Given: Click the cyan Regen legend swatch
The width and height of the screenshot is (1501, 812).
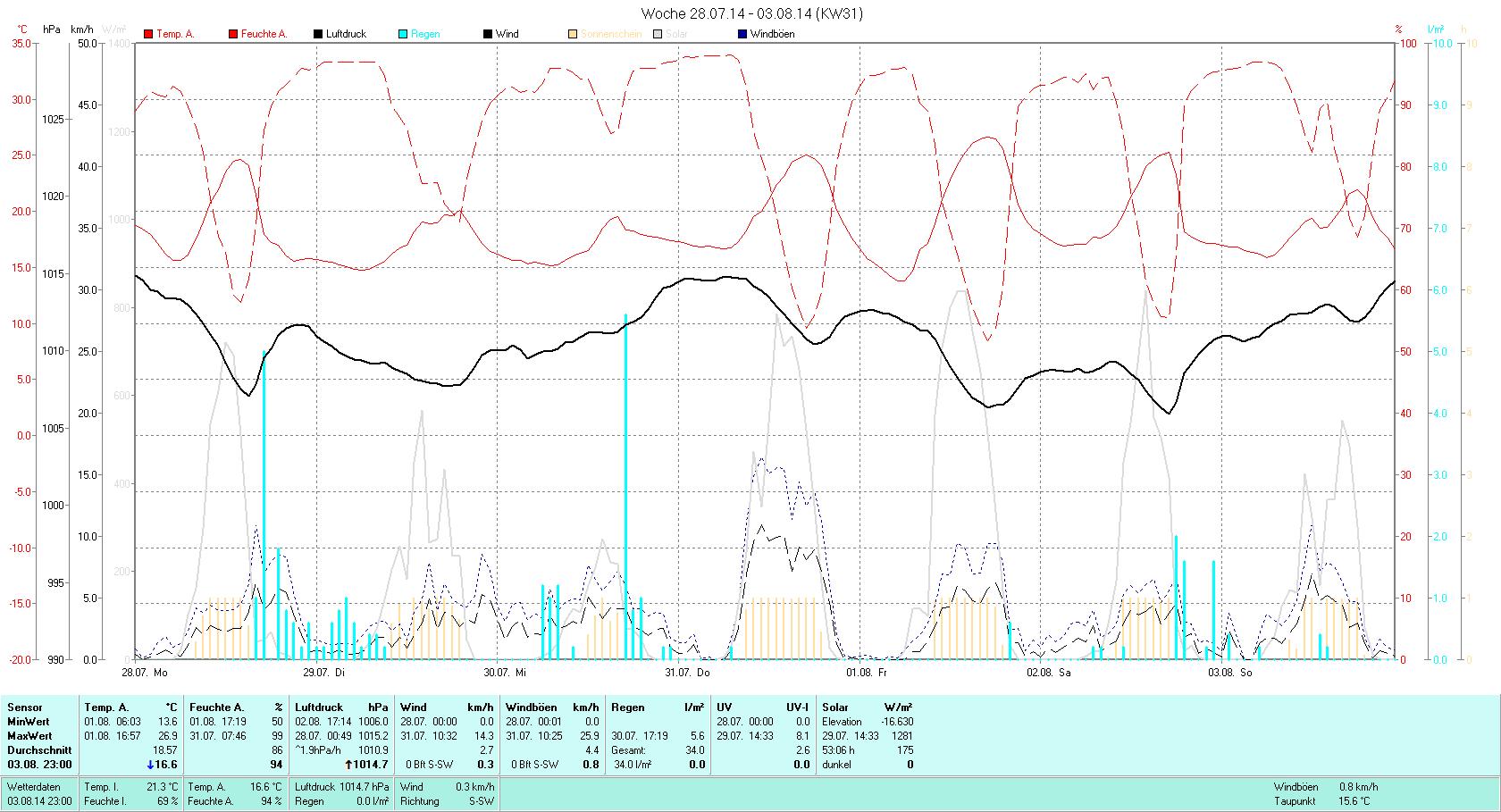Looking at the screenshot, I should (x=403, y=34).
